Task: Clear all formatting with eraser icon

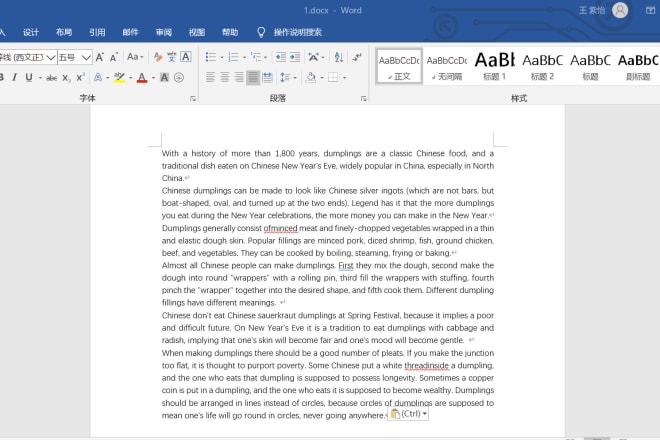Action: 158,57
